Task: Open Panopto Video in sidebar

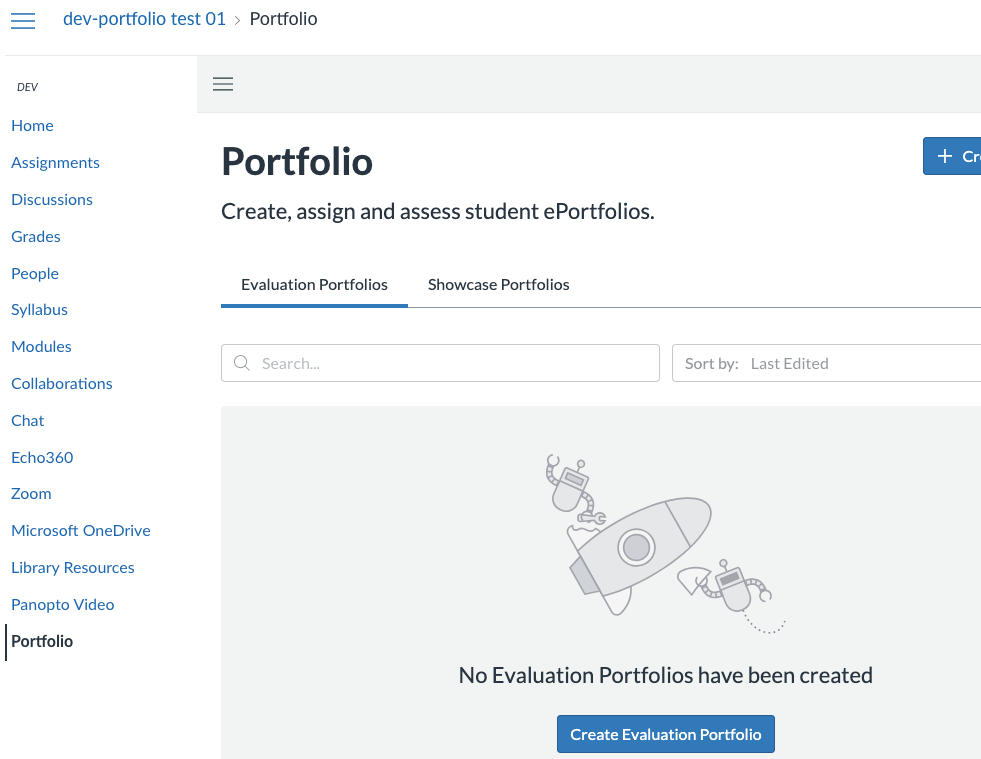Action: pyautogui.click(x=63, y=604)
